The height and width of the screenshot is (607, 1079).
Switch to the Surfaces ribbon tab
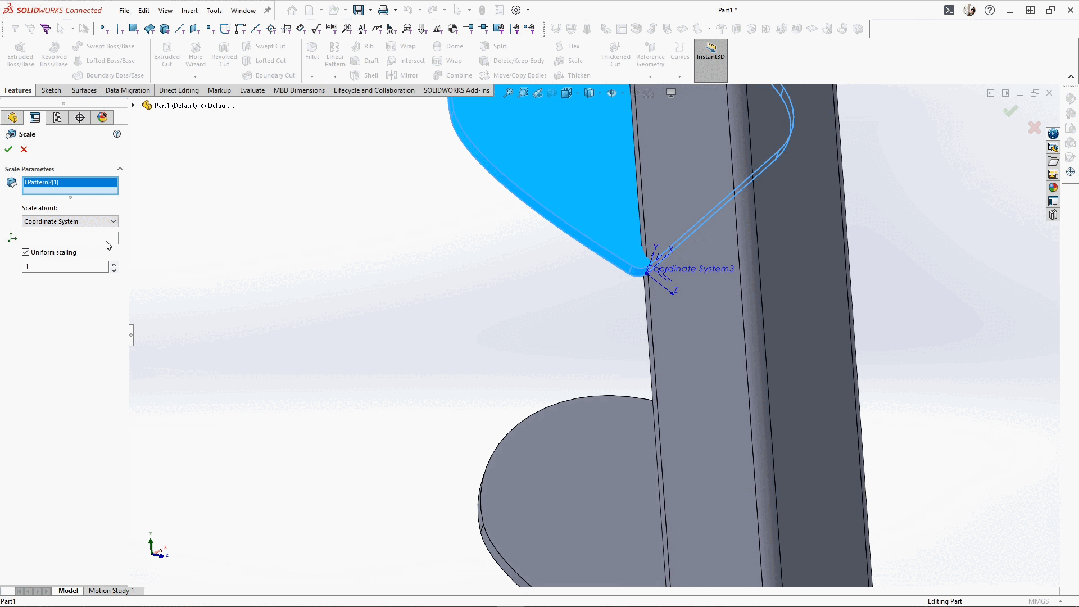(84, 90)
